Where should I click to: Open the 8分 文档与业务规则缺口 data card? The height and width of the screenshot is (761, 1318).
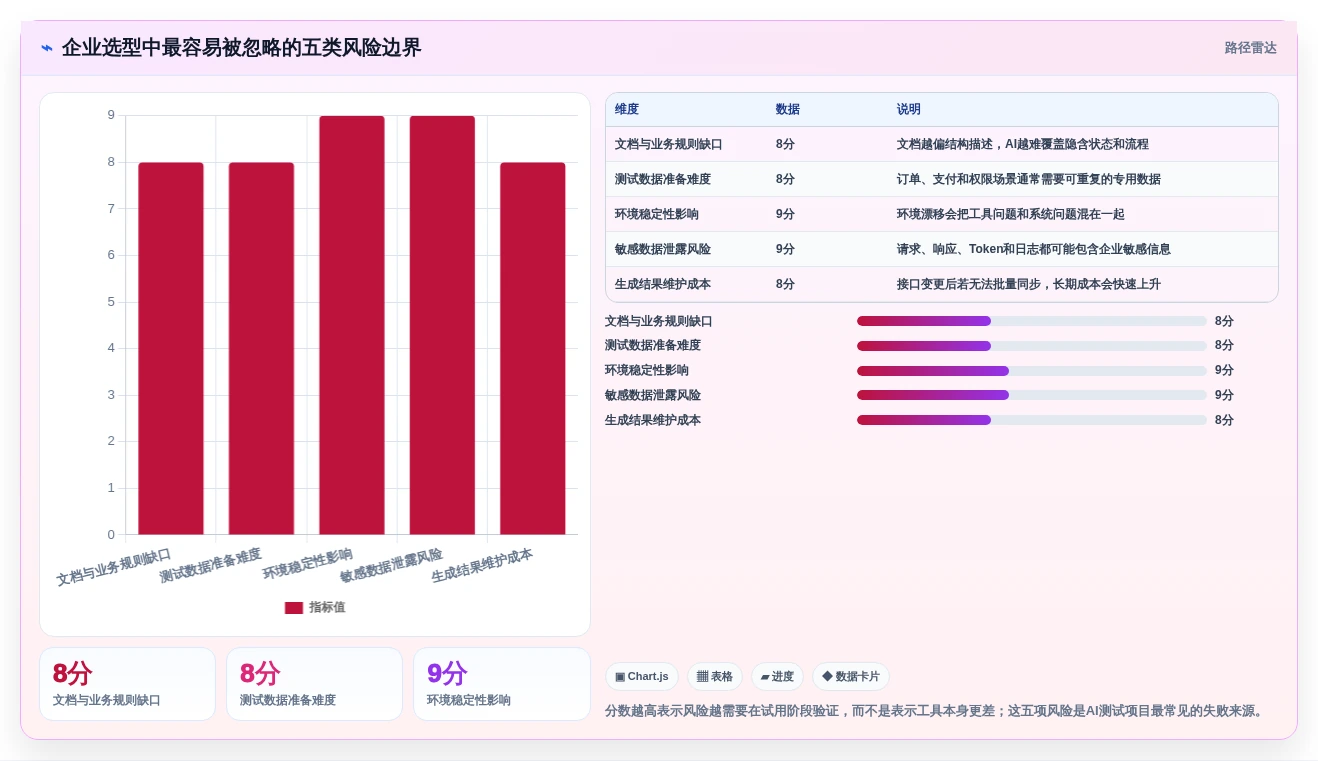tap(127, 684)
